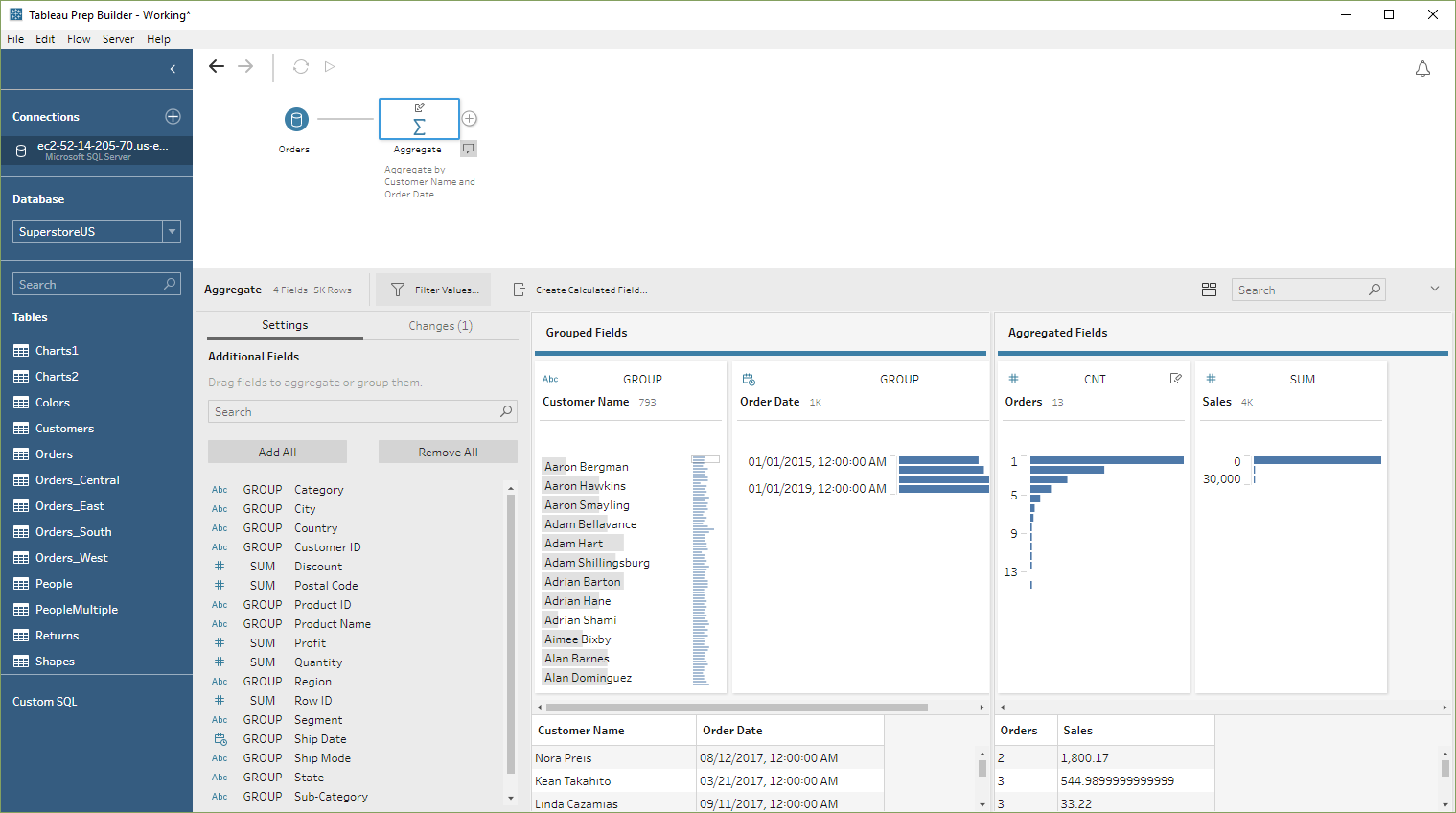Search the Additional Fields list
The width and height of the screenshot is (1456, 813).
point(362,411)
